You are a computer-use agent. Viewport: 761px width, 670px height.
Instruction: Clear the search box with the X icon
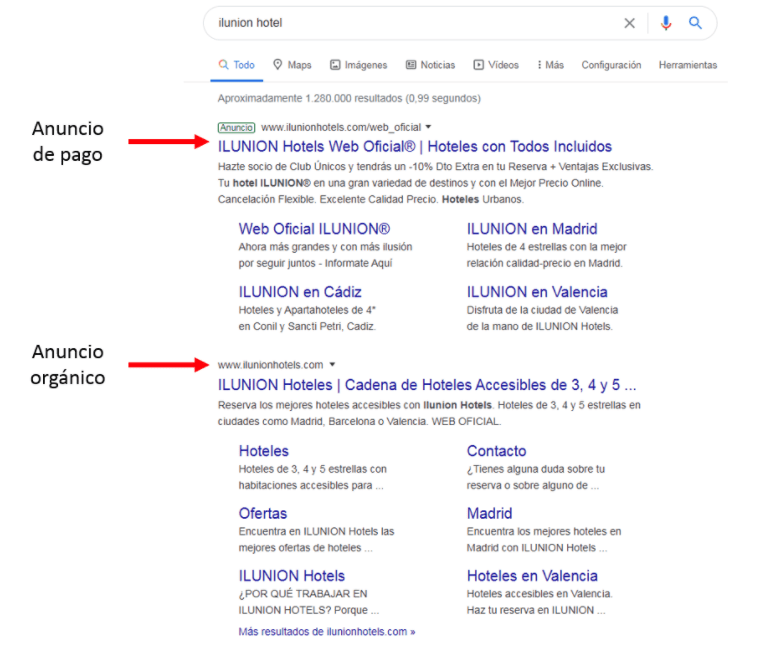coord(629,23)
